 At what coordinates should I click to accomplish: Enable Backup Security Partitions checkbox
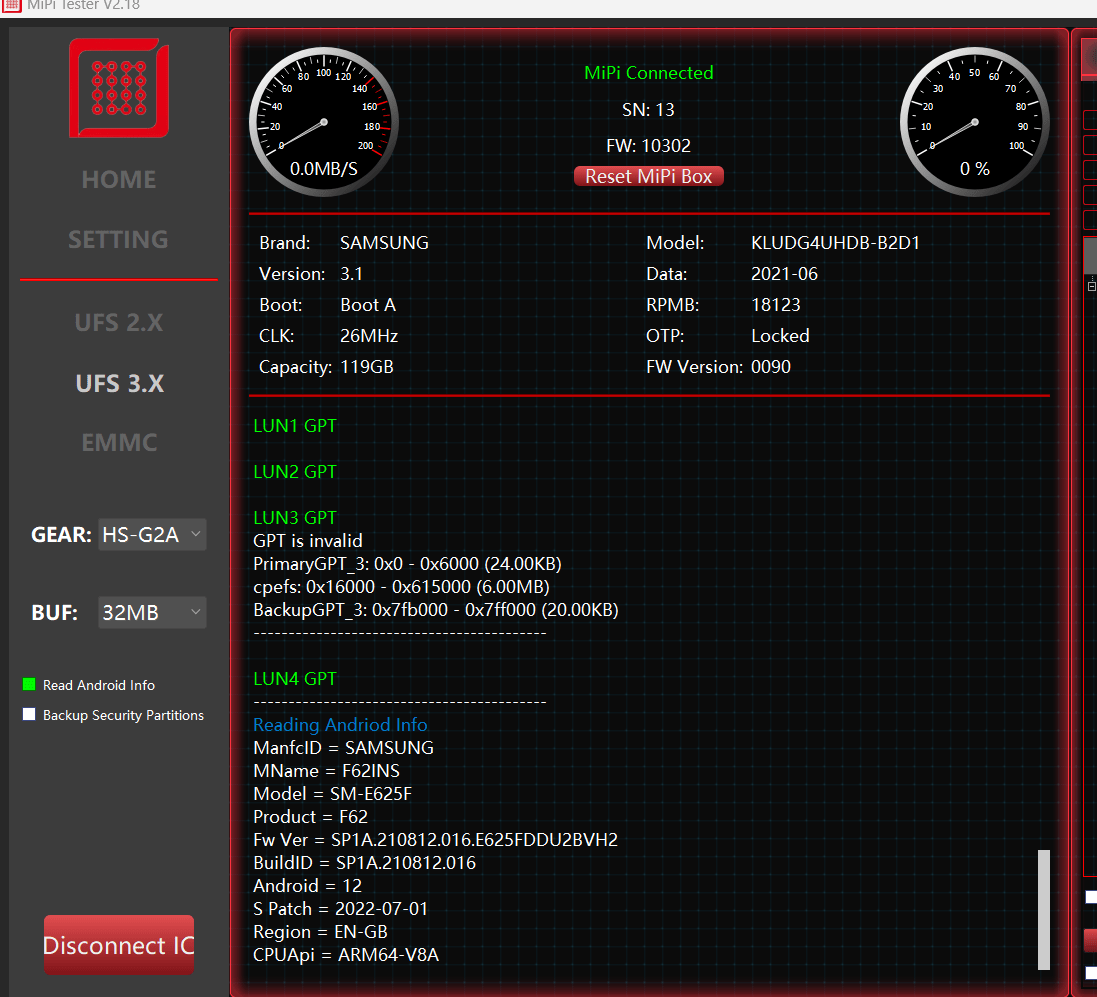[x=29, y=714]
